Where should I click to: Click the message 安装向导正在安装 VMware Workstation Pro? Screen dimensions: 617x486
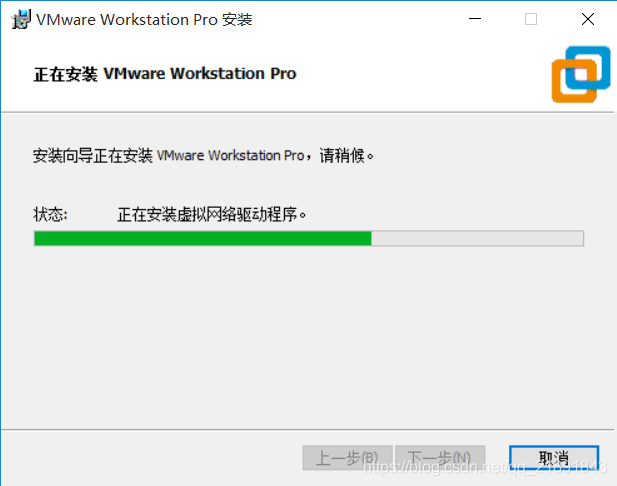tap(168, 155)
